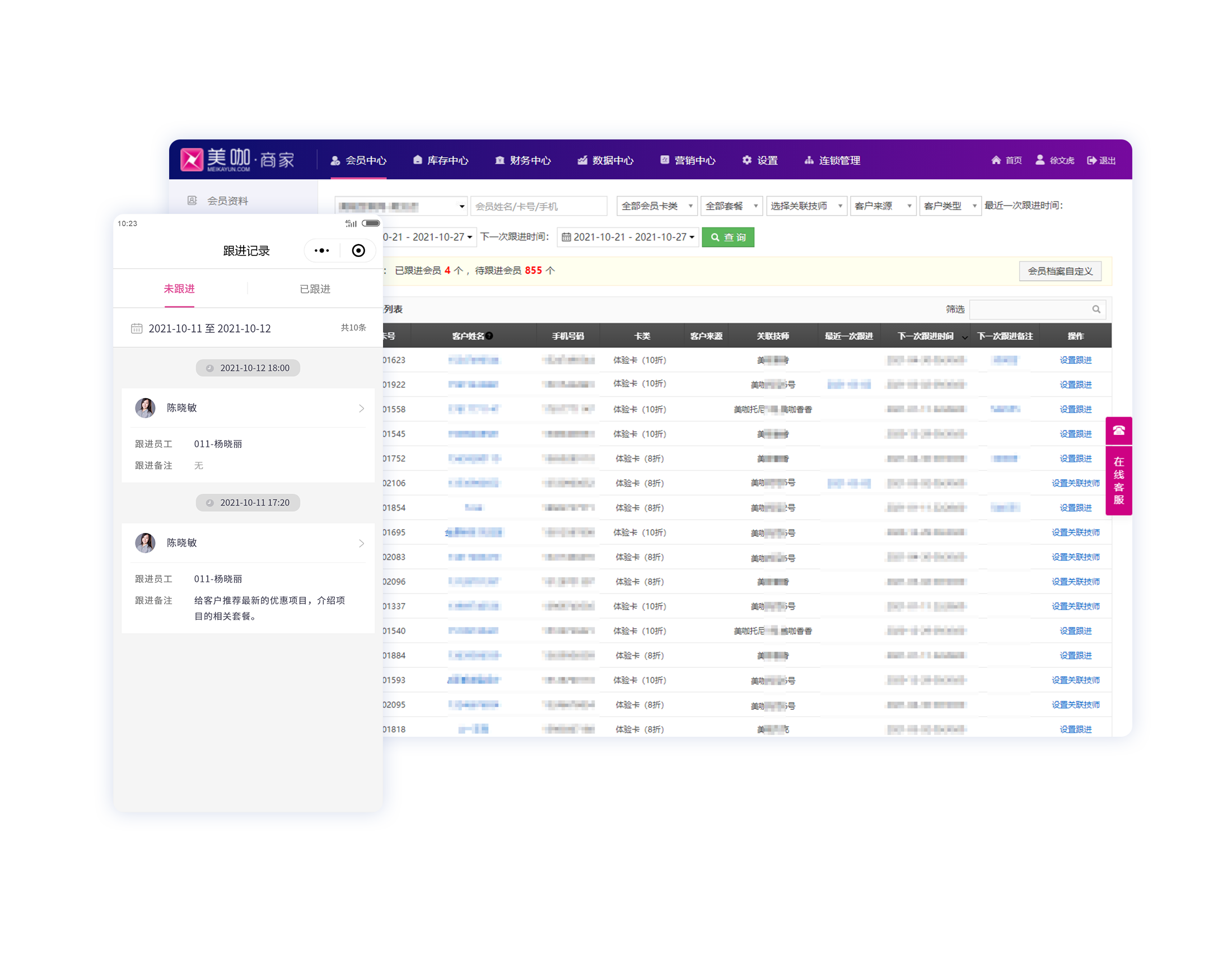1232x959 pixels.
Task: Go to 首页 home link
Action: coord(1006,161)
